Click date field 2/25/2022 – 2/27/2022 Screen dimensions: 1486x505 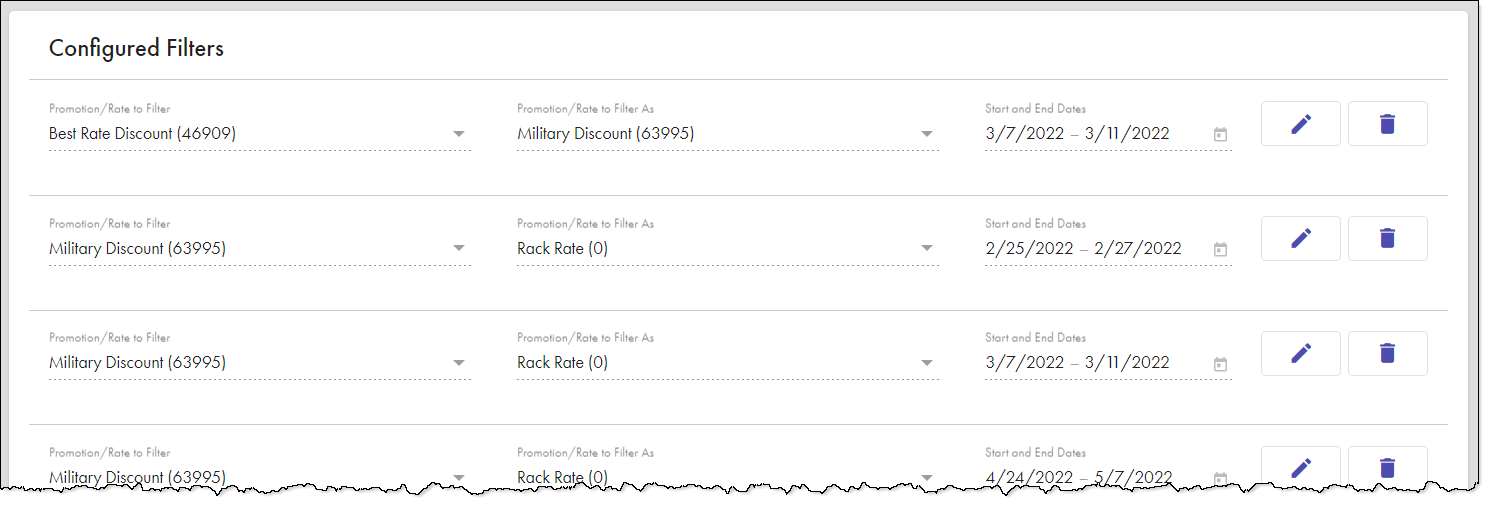point(1108,248)
